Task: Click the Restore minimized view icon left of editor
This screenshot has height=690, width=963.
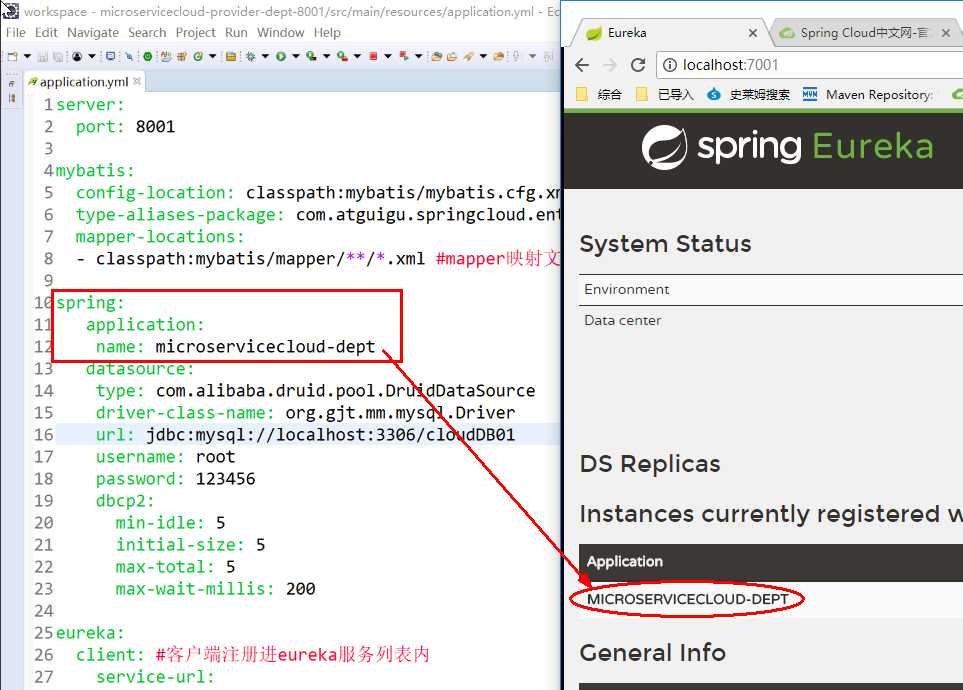Action: pos(12,84)
